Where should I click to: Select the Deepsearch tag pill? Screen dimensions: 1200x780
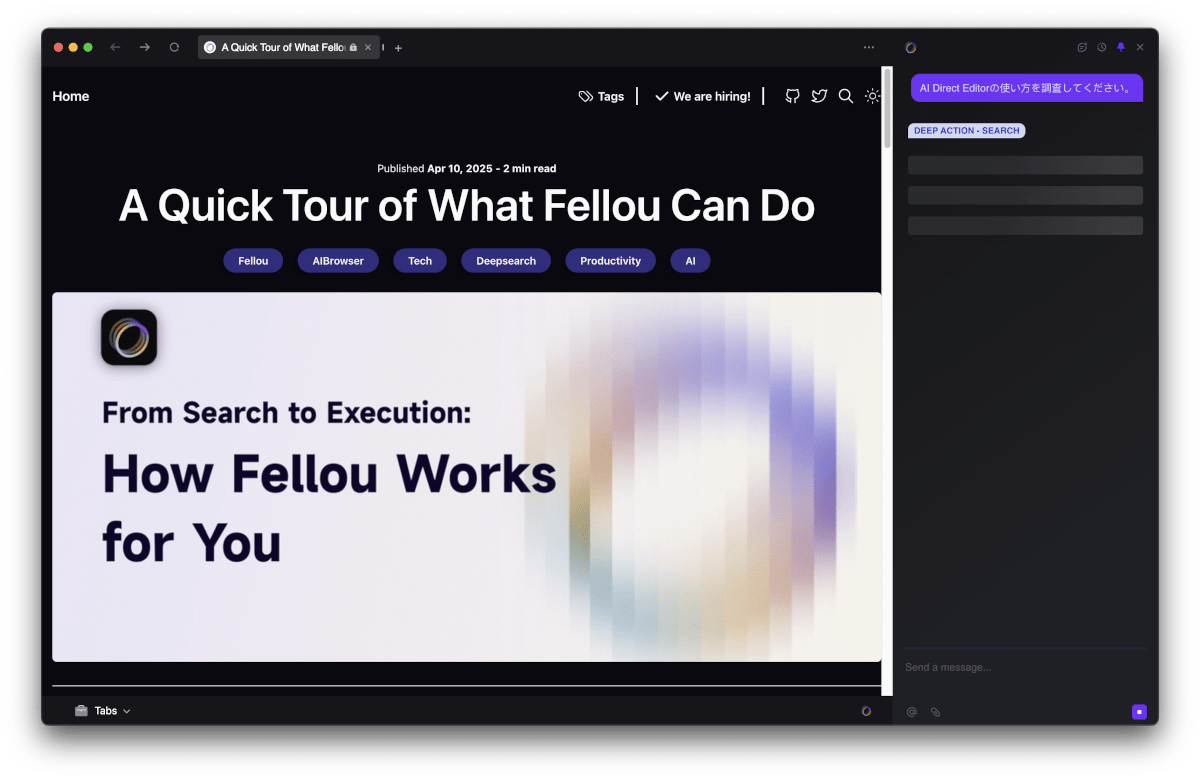pyautogui.click(x=506, y=261)
